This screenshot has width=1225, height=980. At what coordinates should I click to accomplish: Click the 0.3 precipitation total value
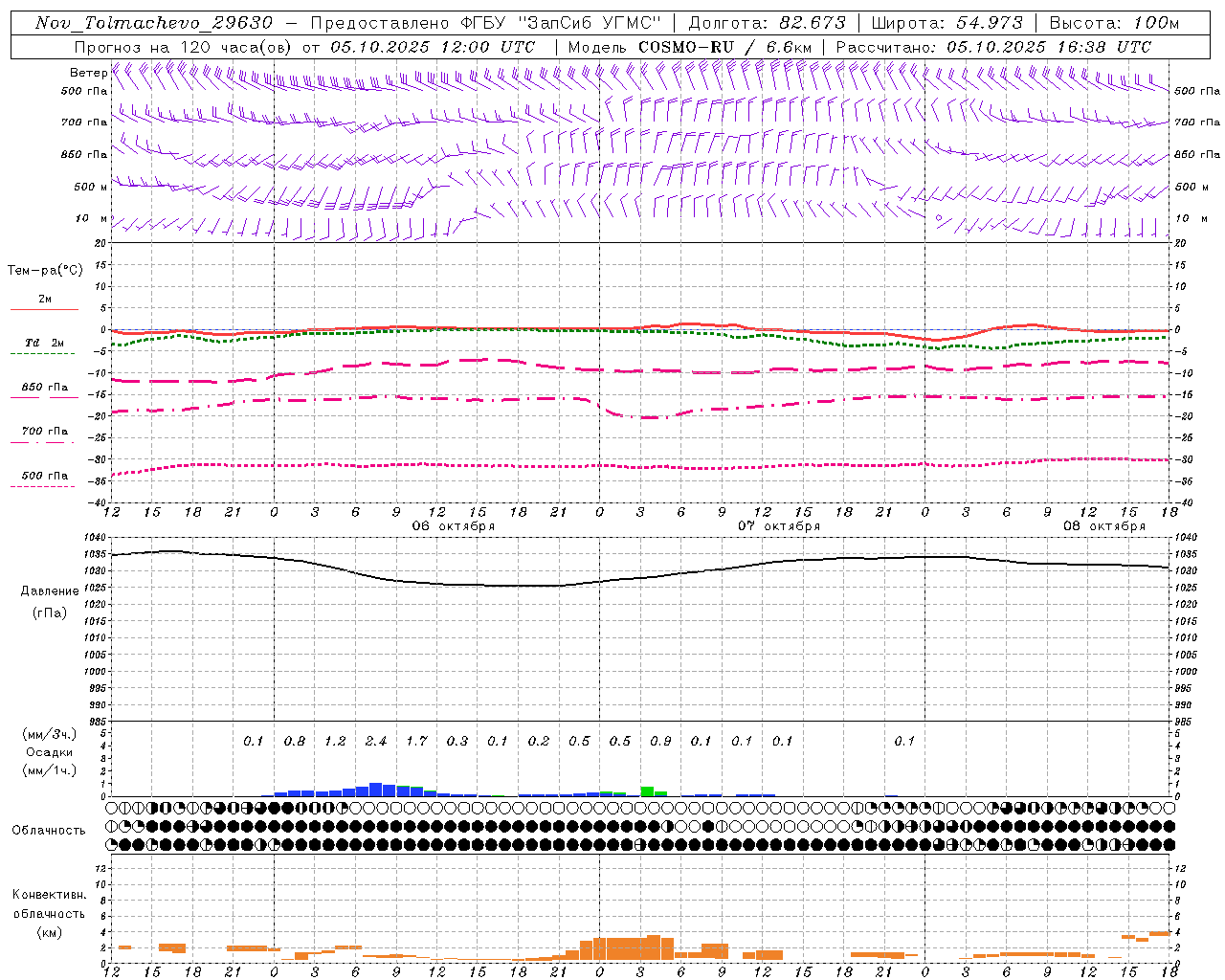(457, 742)
